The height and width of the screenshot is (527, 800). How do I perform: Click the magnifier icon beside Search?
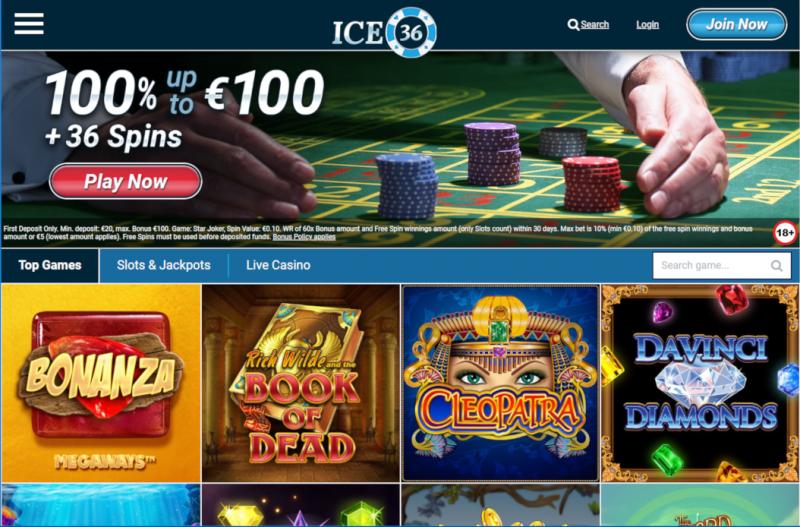(573, 24)
